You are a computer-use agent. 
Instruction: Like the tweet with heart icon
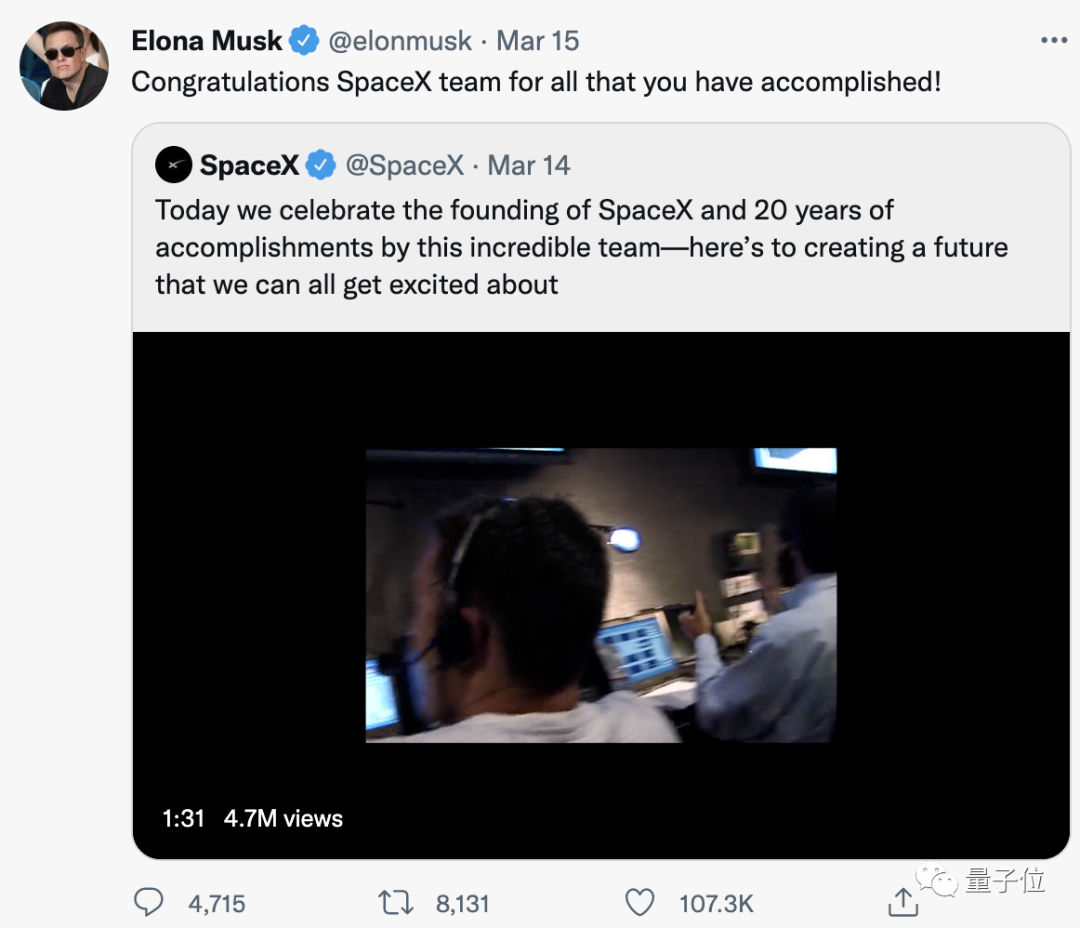pos(640,903)
